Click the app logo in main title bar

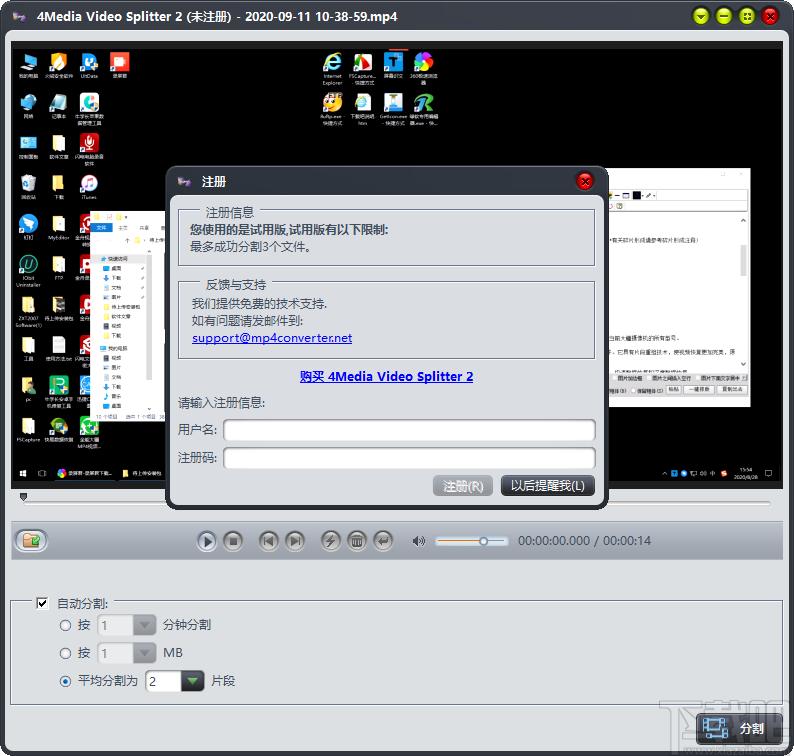point(19,17)
